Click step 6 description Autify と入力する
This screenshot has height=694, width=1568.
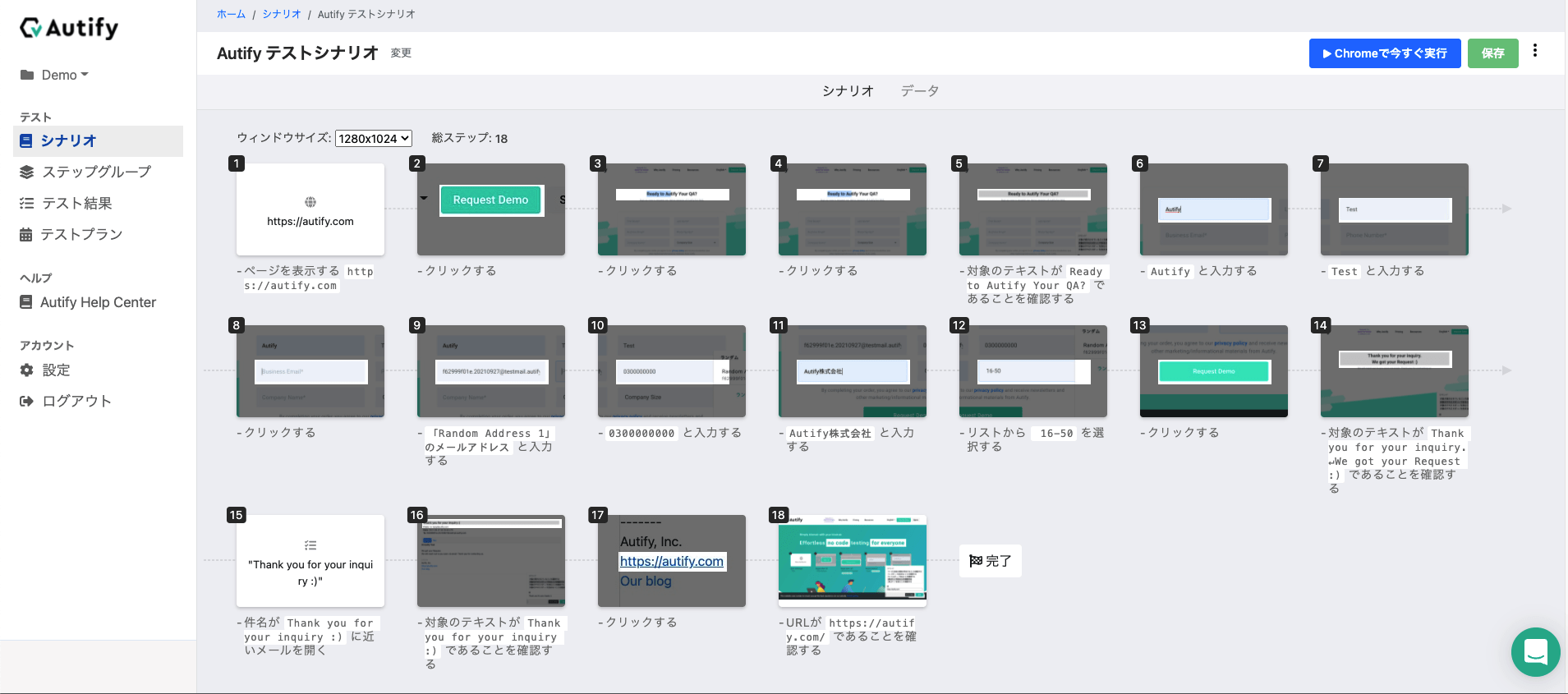[1203, 271]
